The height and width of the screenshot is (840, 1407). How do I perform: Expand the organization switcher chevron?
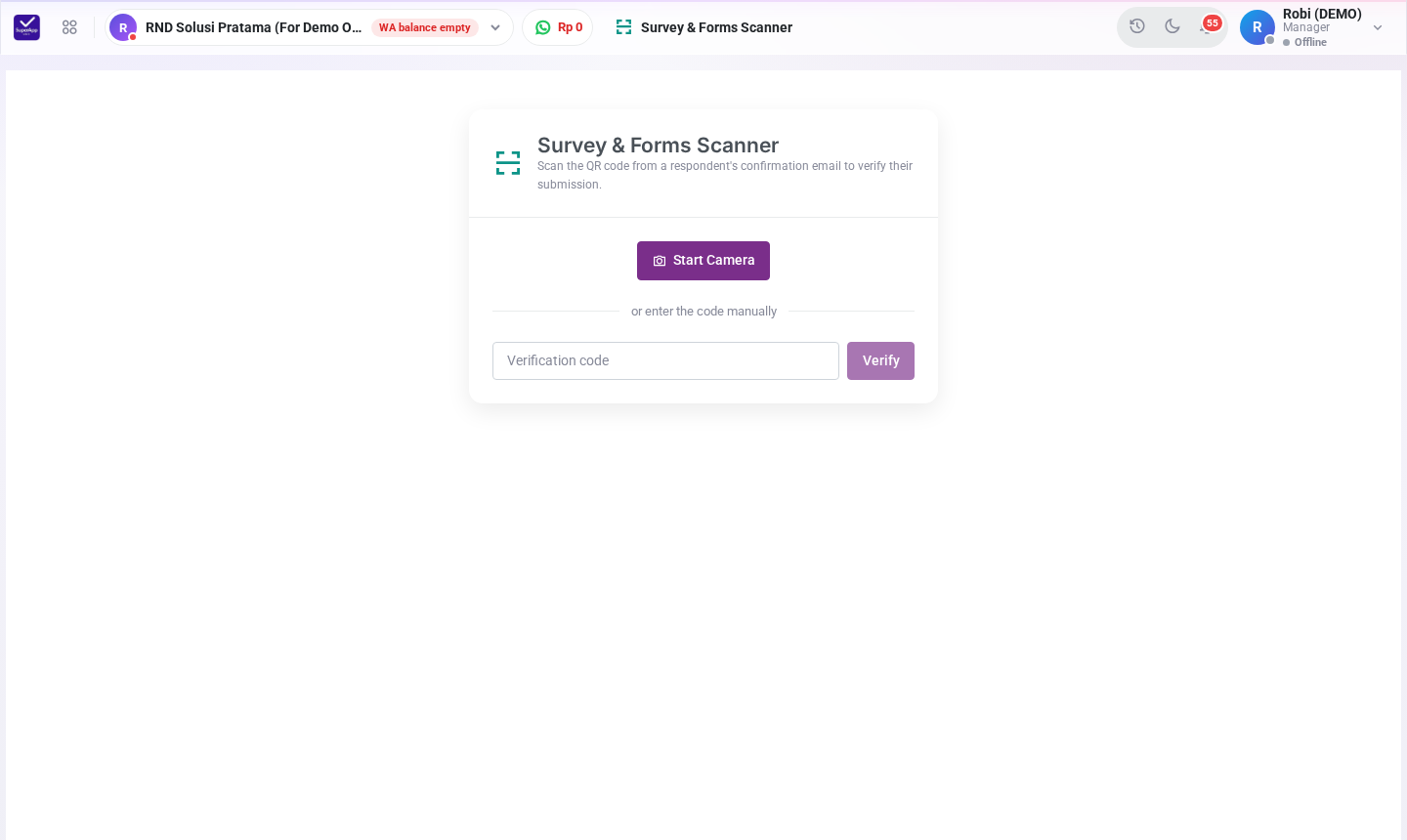click(x=495, y=27)
